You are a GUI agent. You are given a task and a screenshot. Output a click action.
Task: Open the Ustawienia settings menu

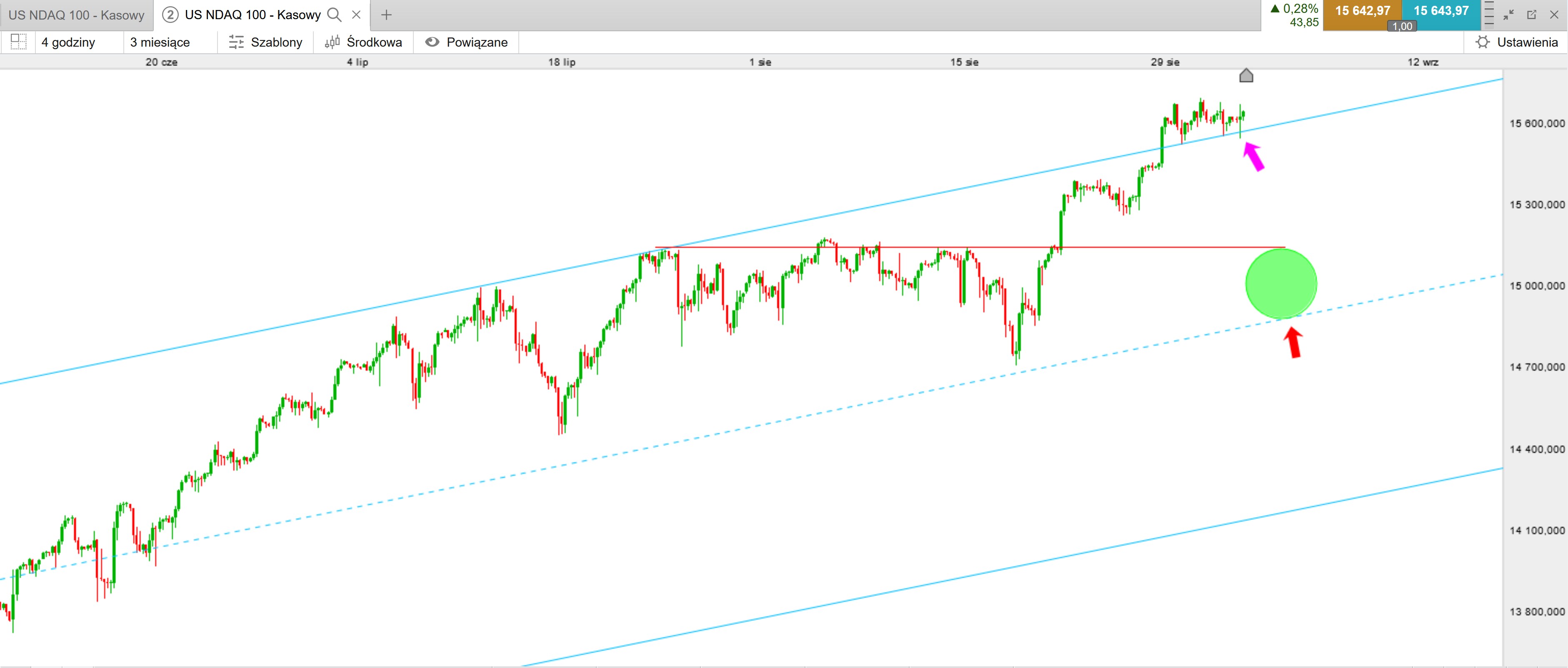point(1517,42)
